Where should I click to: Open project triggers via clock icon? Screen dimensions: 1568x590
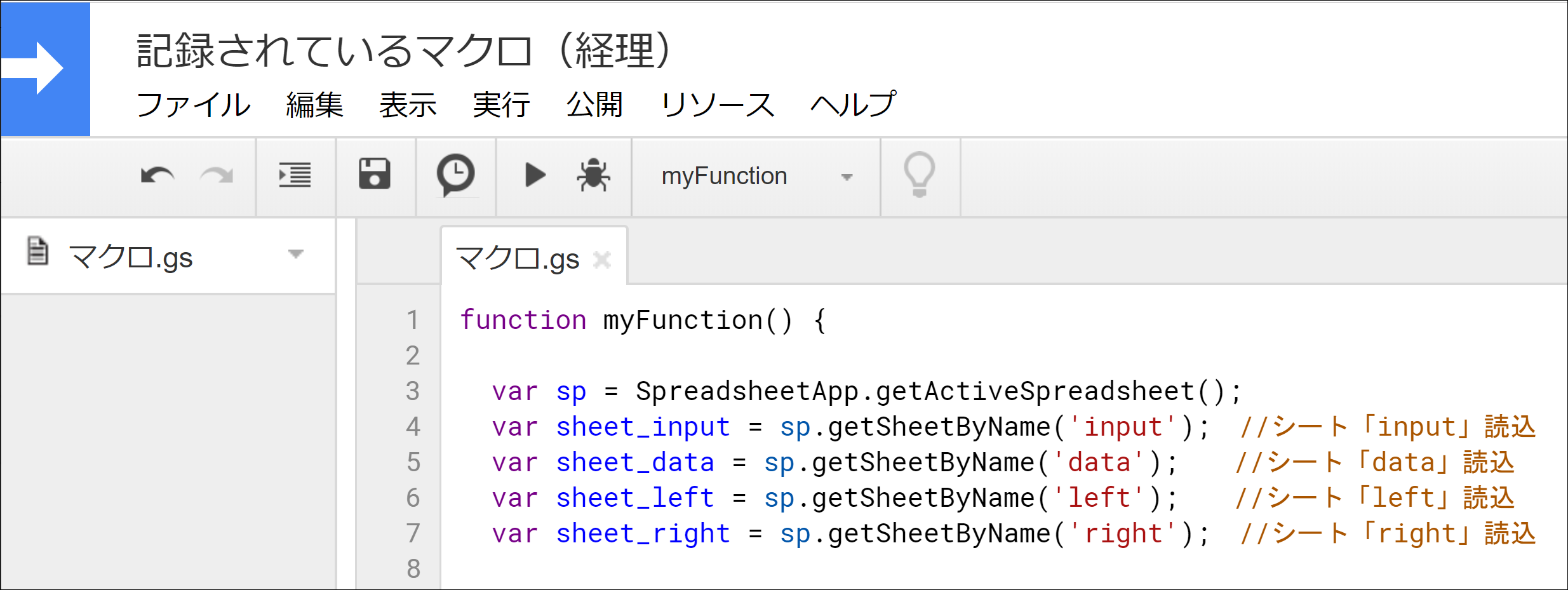(455, 175)
